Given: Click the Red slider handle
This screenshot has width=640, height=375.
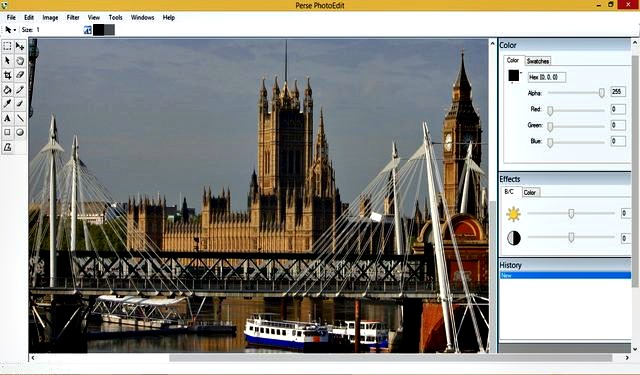Looking at the screenshot, I should (550, 111).
